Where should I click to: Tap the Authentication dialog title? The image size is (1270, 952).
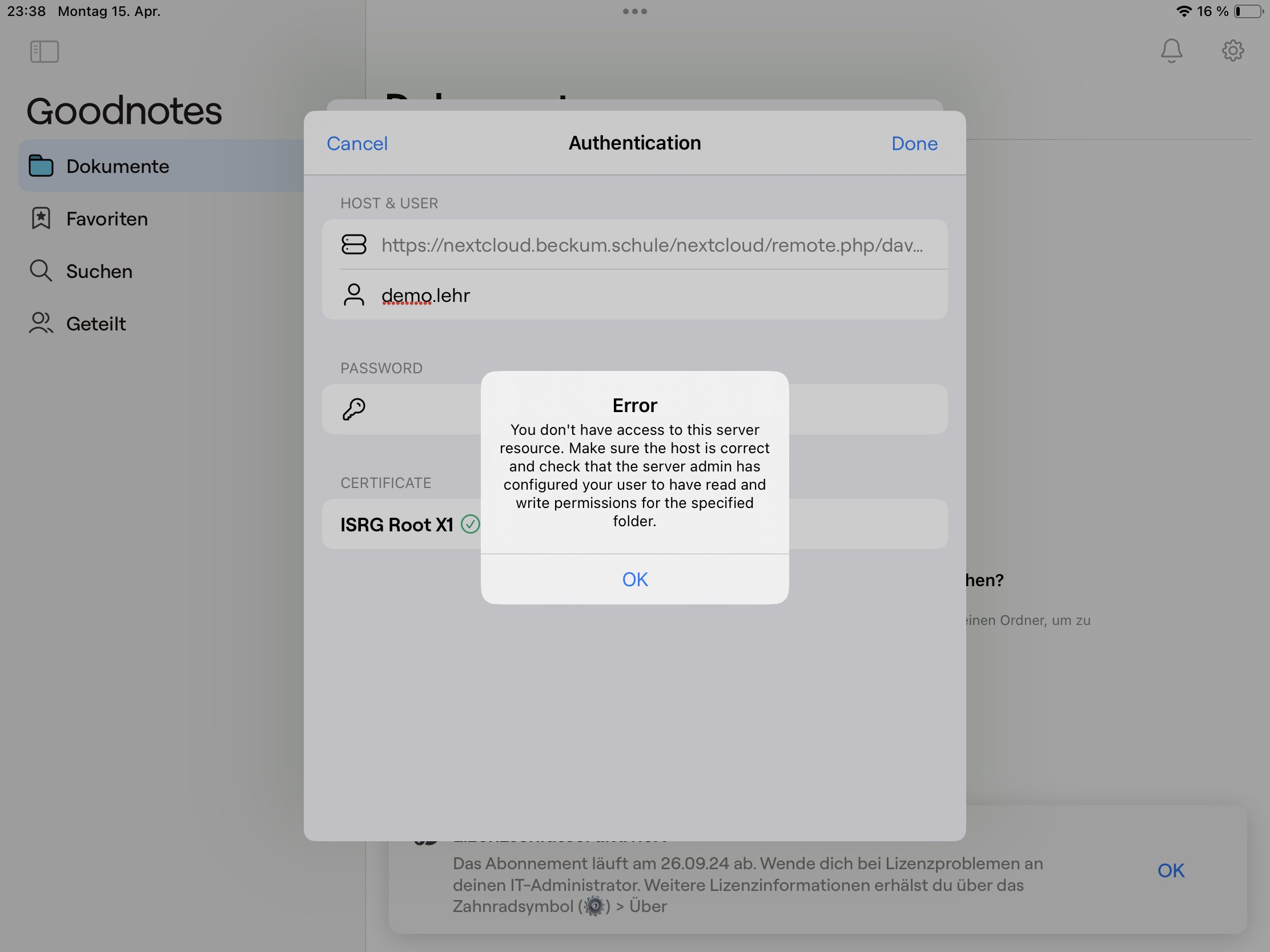point(634,143)
